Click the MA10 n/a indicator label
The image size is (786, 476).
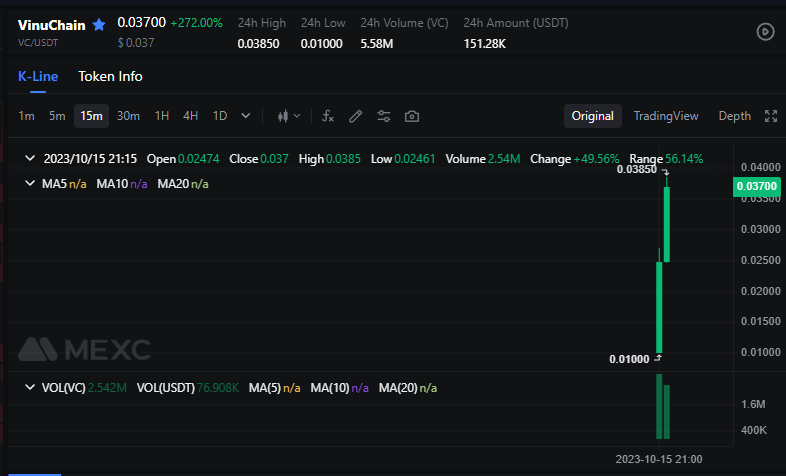point(122,184)
